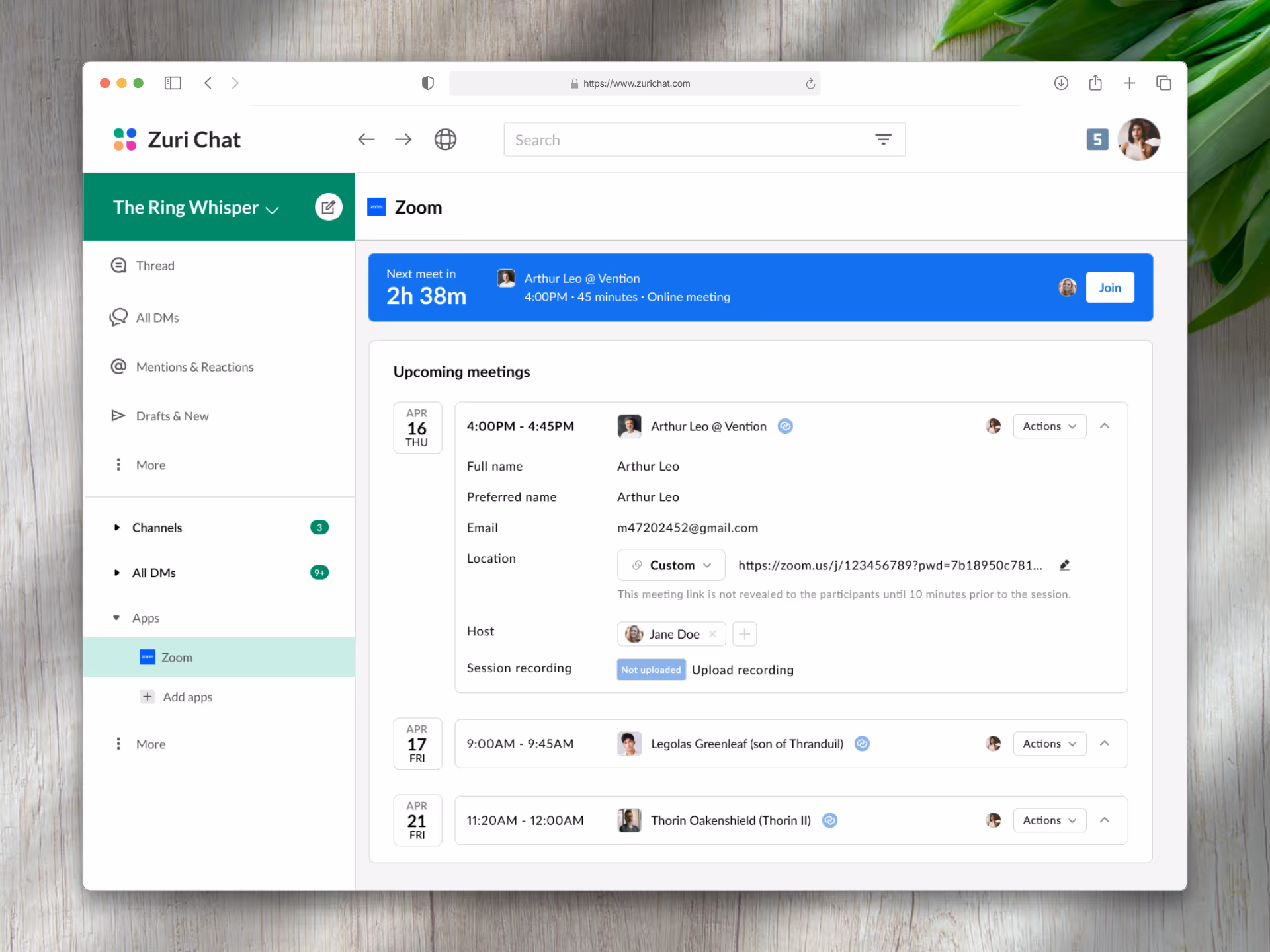The width and height of the screenshot is (1270, 952).
Task: Click the compose new message icon
Action: pos(328,207)
